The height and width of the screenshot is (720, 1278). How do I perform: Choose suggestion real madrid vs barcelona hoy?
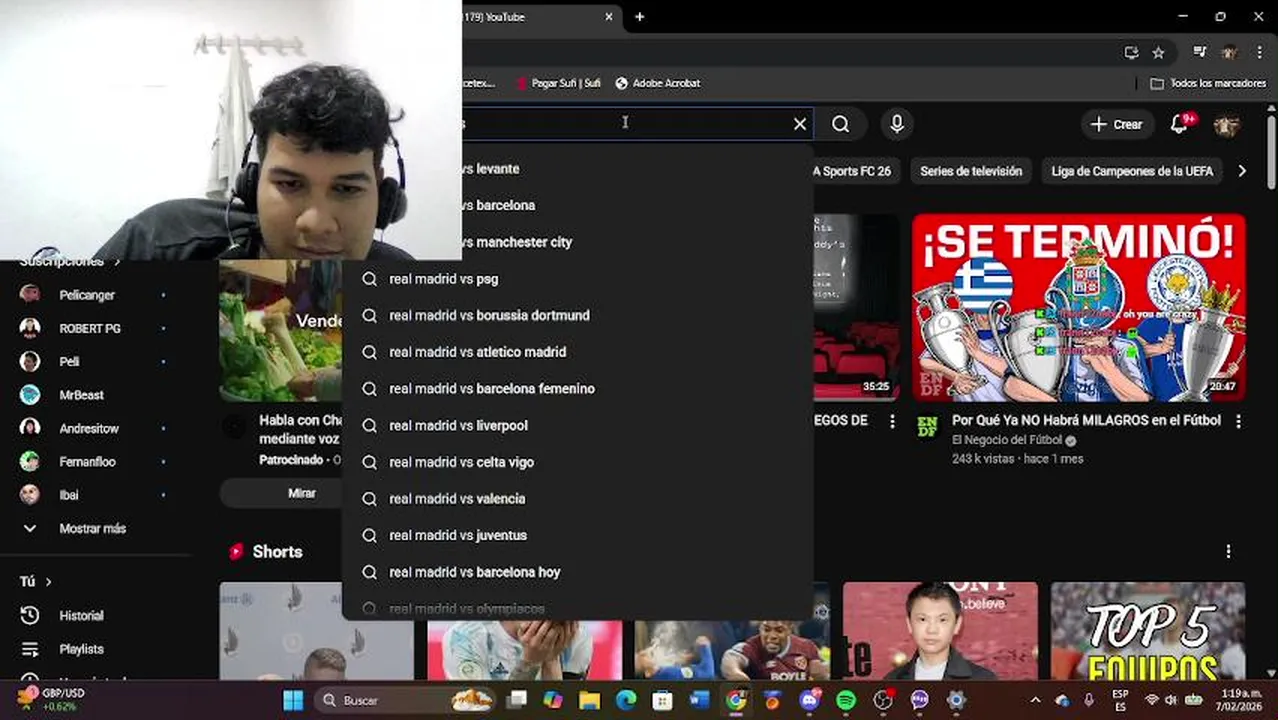(x=578, y=572)
